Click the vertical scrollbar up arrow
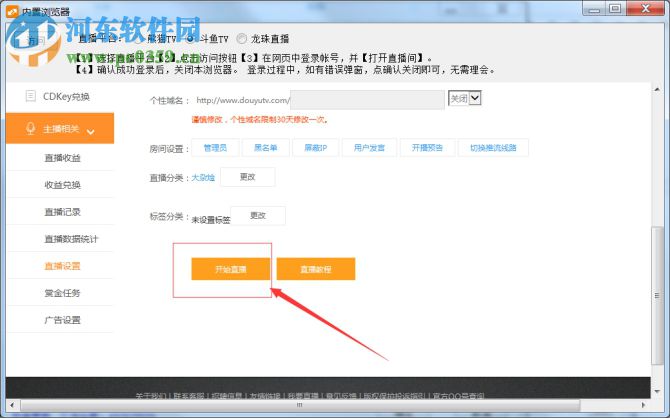This screenshot has width=670, height=419. [x=657, y=89]
